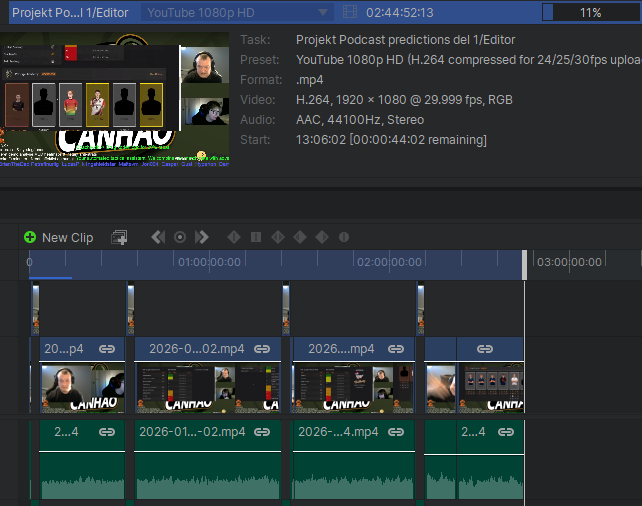This screenshot has width=642, height=506.
Task: Click the 02:44:52:13 duration text
Action: 400,13
